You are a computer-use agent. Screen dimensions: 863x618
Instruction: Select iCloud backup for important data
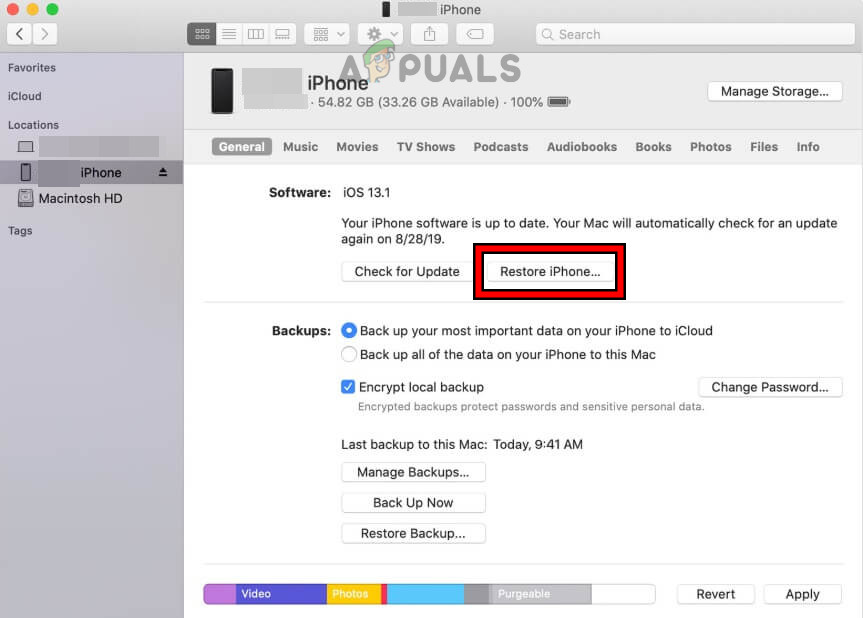coord(348,330)
